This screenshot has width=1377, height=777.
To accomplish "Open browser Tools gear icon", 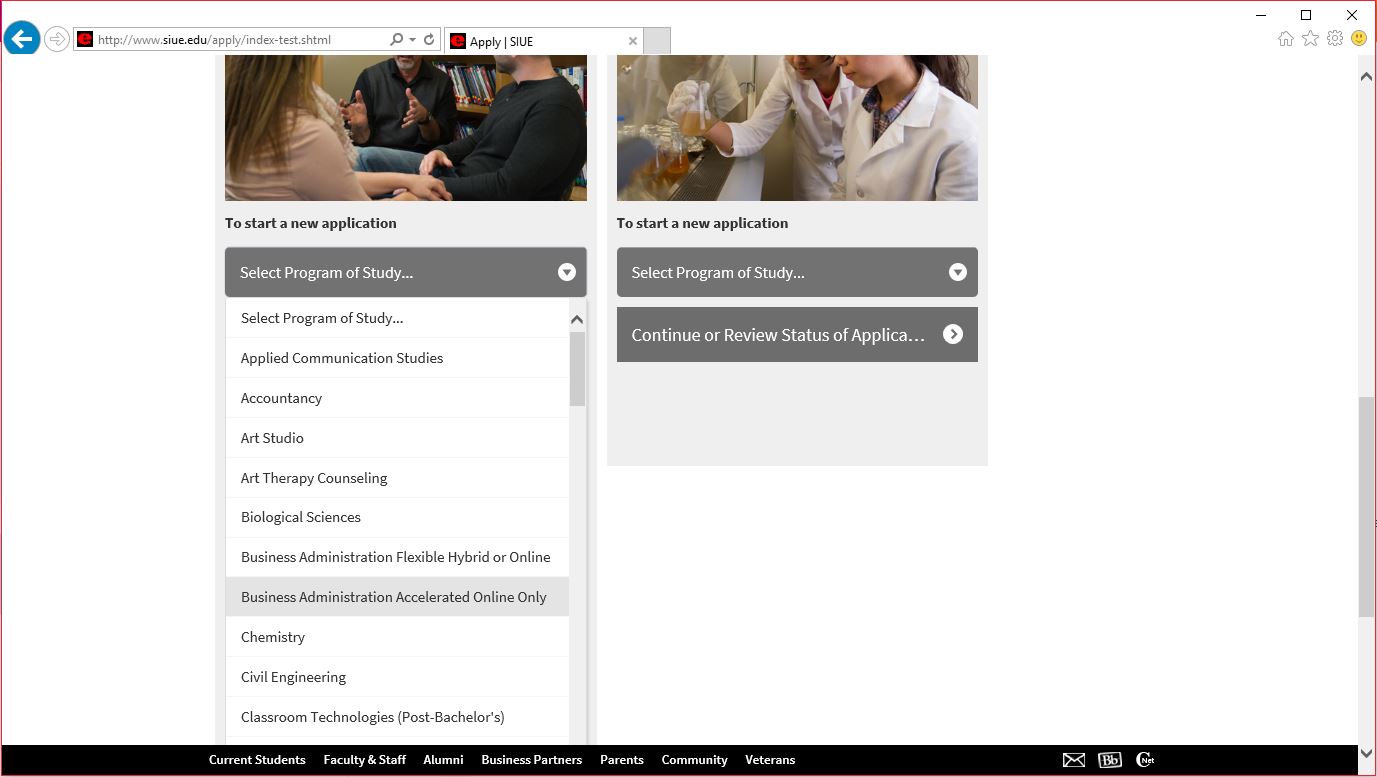I will pos(1335,39).
